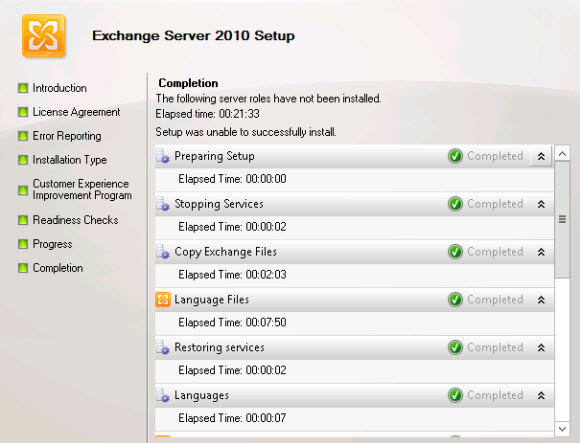Select the Completion wizard step label
Viewport: 580px width, 443px height.
click(58, 268)
